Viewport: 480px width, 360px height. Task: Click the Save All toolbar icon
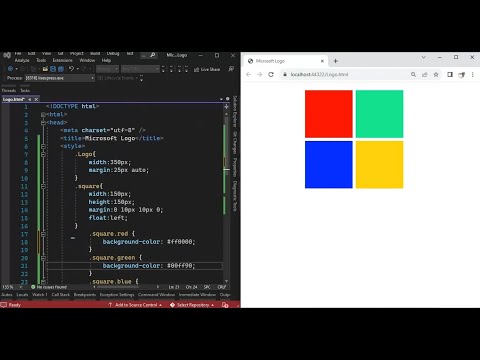click(61, 69)
